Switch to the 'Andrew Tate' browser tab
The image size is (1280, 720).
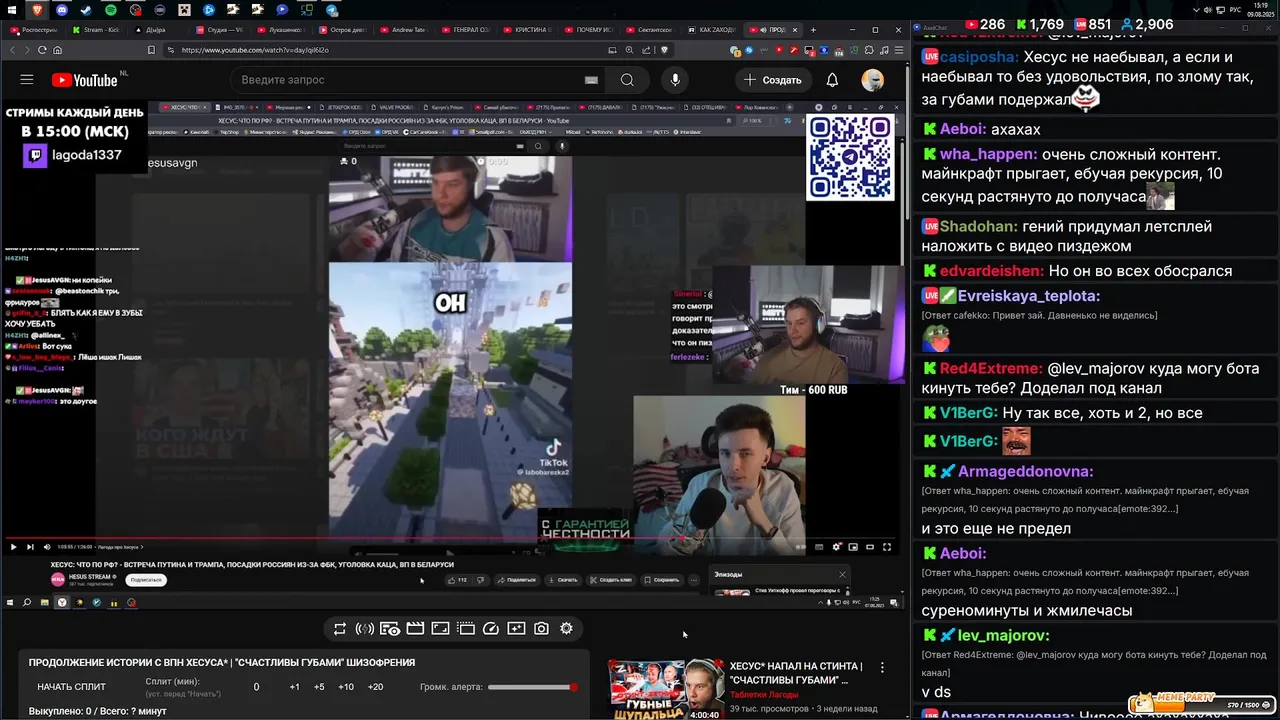click(405, 30)
